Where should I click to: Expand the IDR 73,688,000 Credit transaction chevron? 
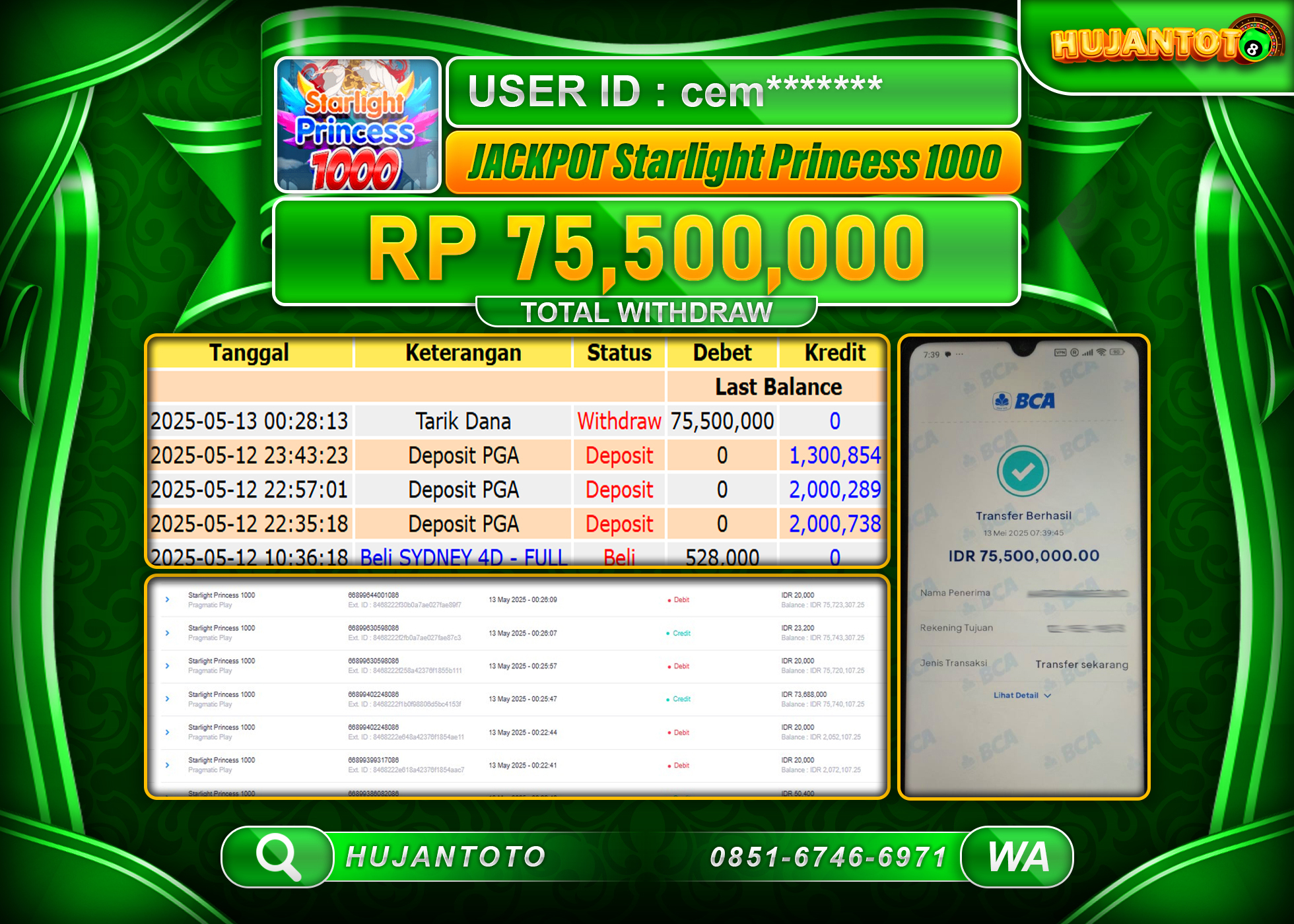tap(166, 699)
